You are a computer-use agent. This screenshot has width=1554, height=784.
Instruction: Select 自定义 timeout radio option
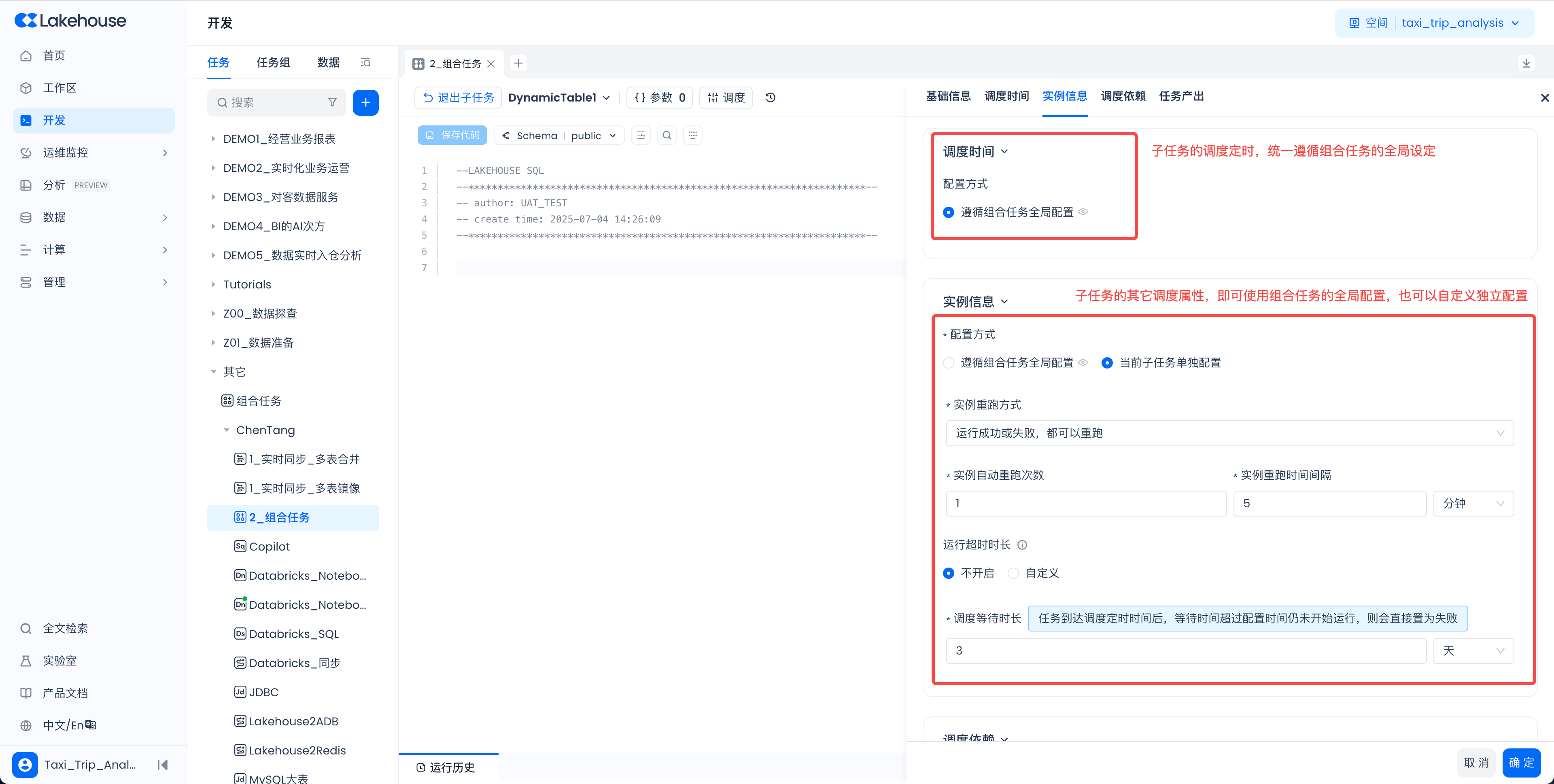[1013, 574]
